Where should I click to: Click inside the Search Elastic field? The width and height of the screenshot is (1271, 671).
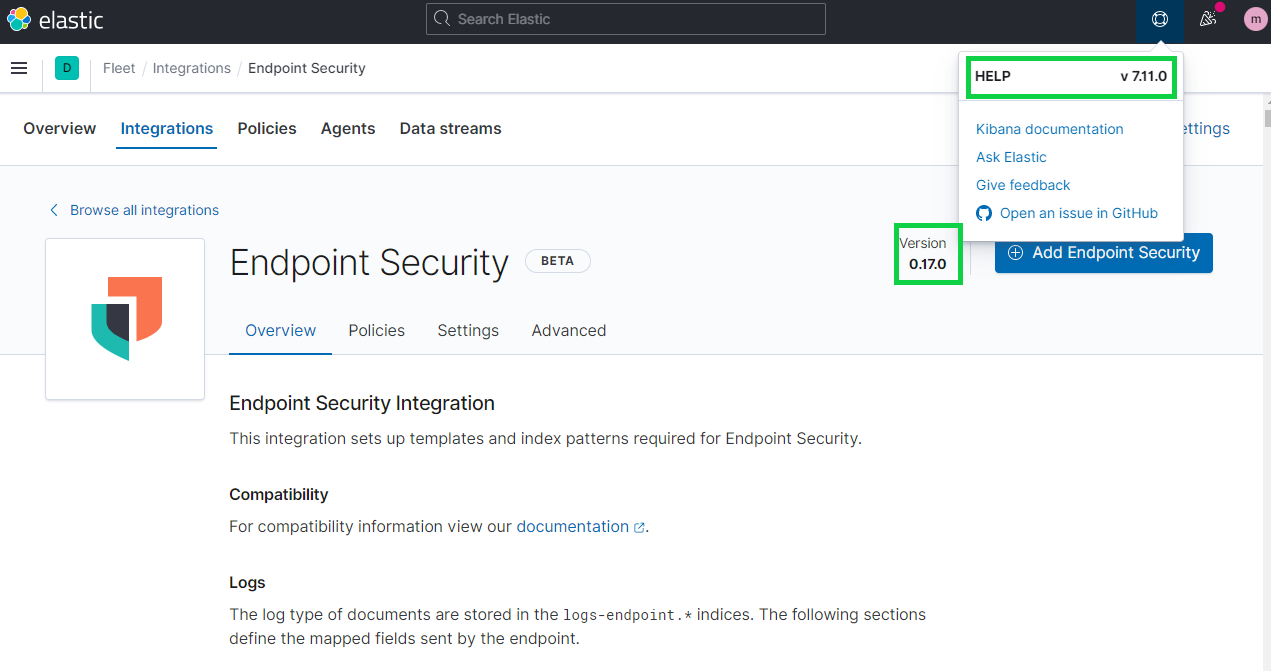[625, 18]
